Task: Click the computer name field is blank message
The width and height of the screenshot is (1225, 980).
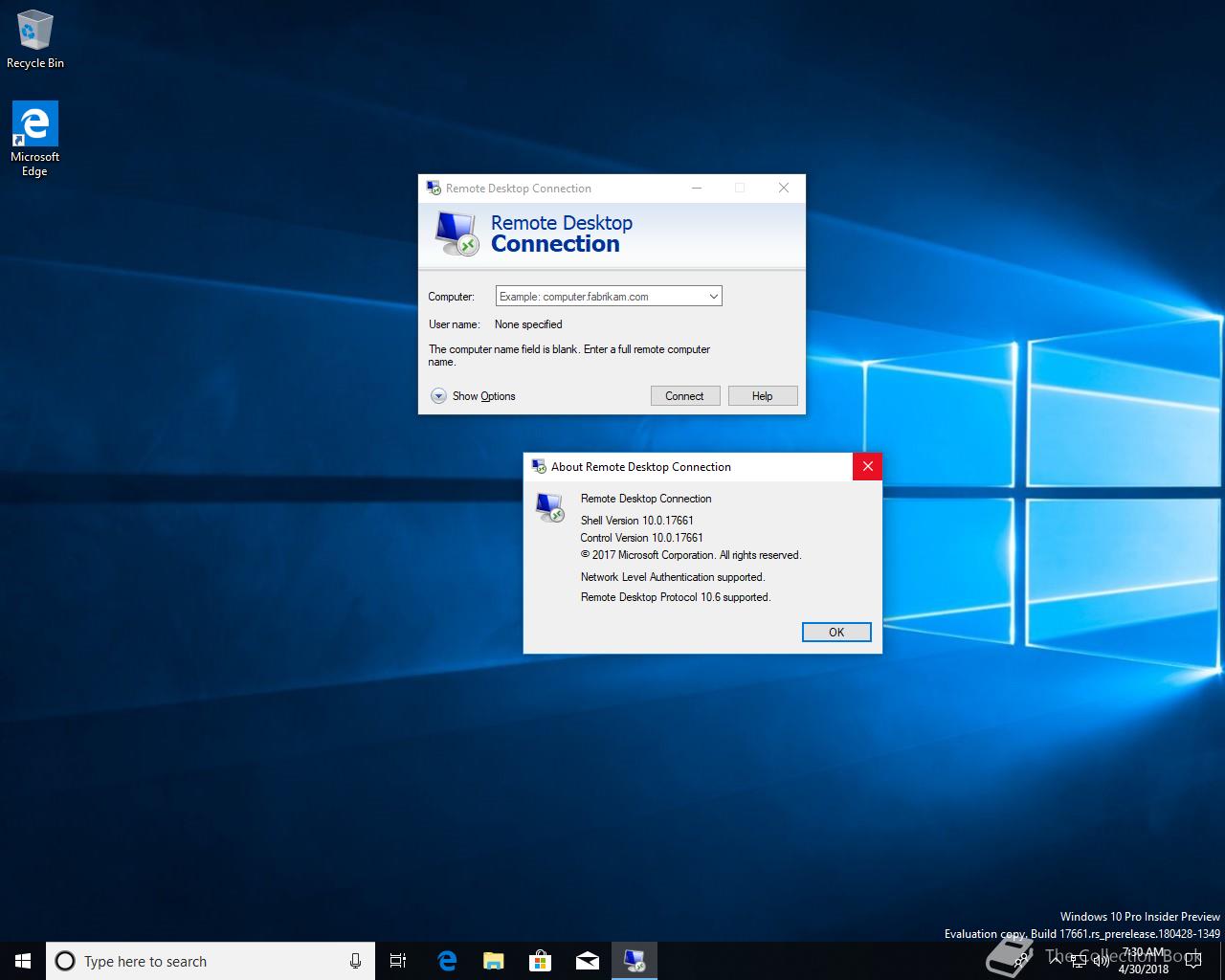Action: [569, 355]
